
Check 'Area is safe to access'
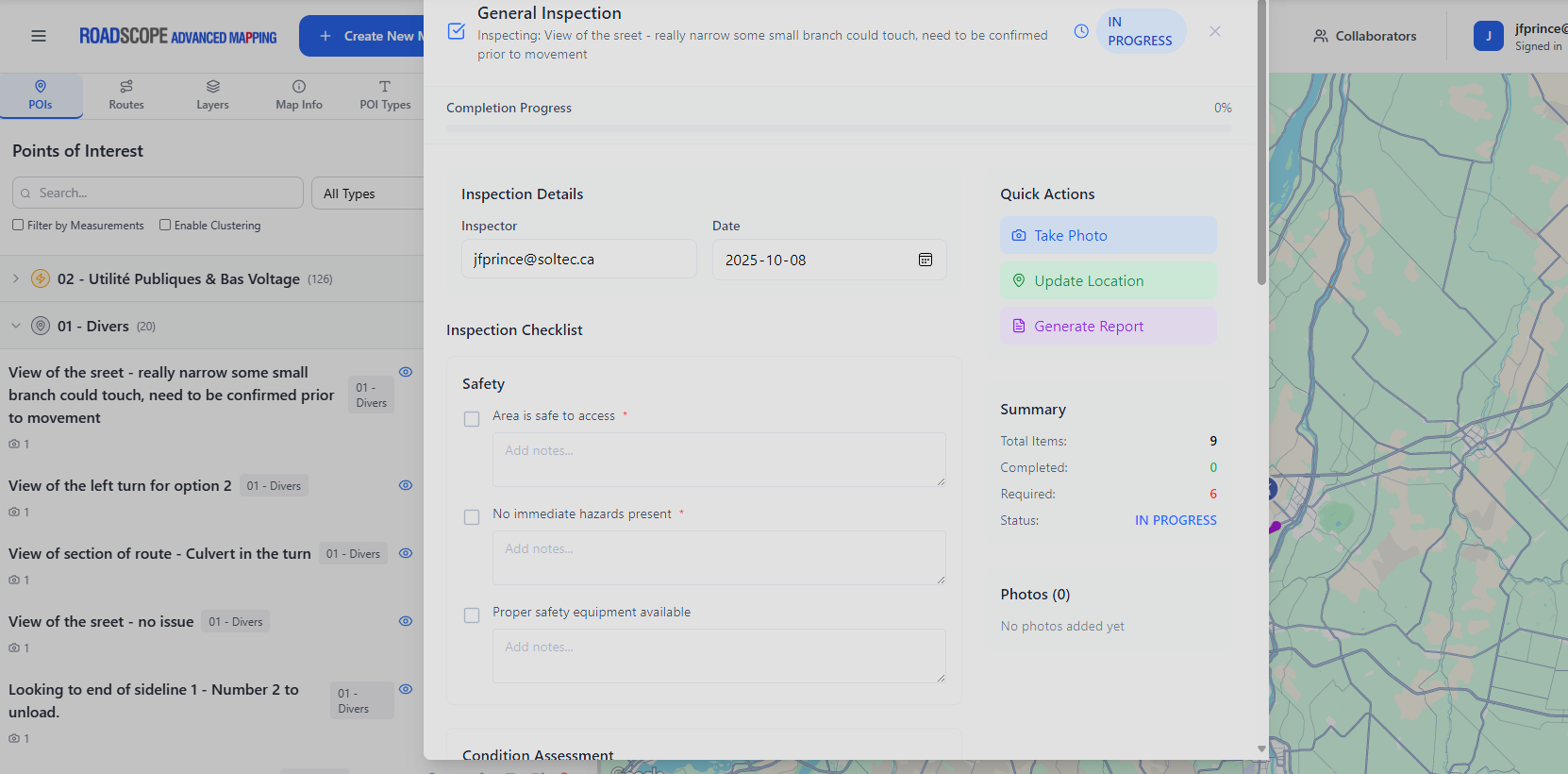[472, 419]
